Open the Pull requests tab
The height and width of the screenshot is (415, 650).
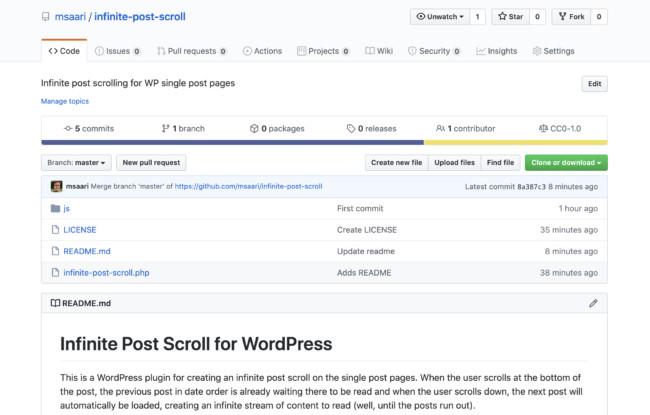192,51
